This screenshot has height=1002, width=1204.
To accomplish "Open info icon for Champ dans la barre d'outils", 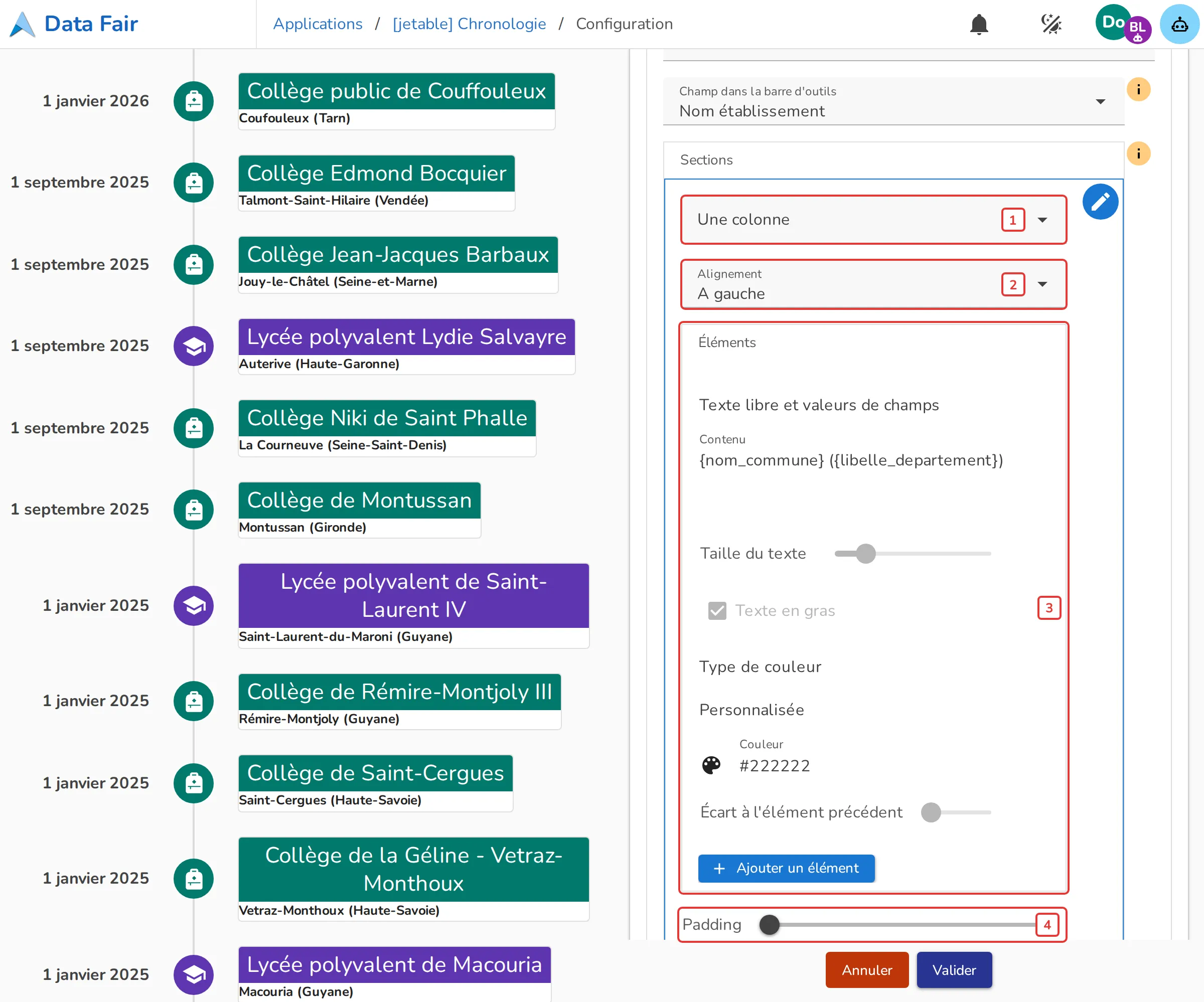I will pyautogui.click(x=1138, y=89).
